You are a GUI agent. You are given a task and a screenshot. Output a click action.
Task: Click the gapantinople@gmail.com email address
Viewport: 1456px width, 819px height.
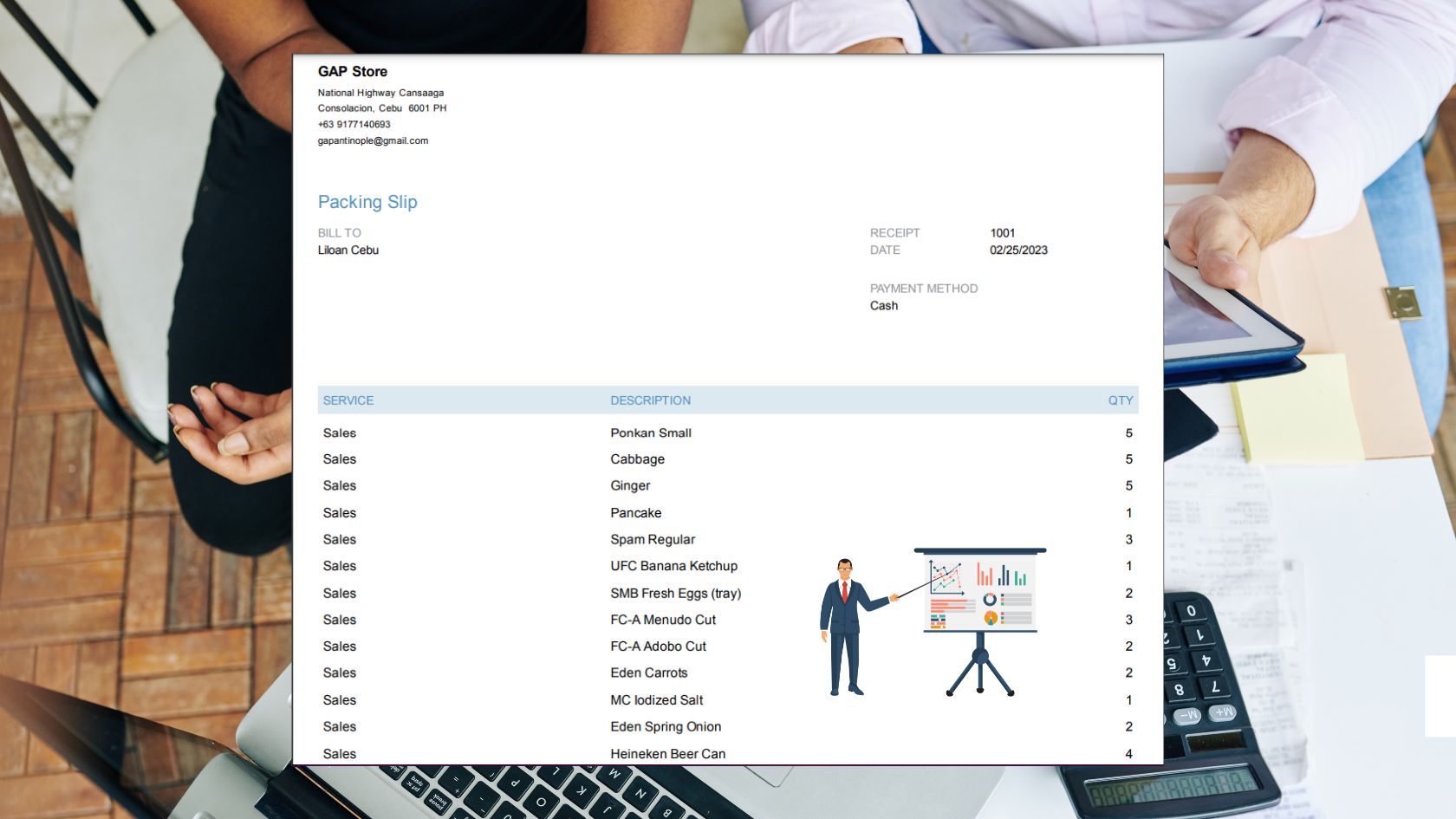373,140
